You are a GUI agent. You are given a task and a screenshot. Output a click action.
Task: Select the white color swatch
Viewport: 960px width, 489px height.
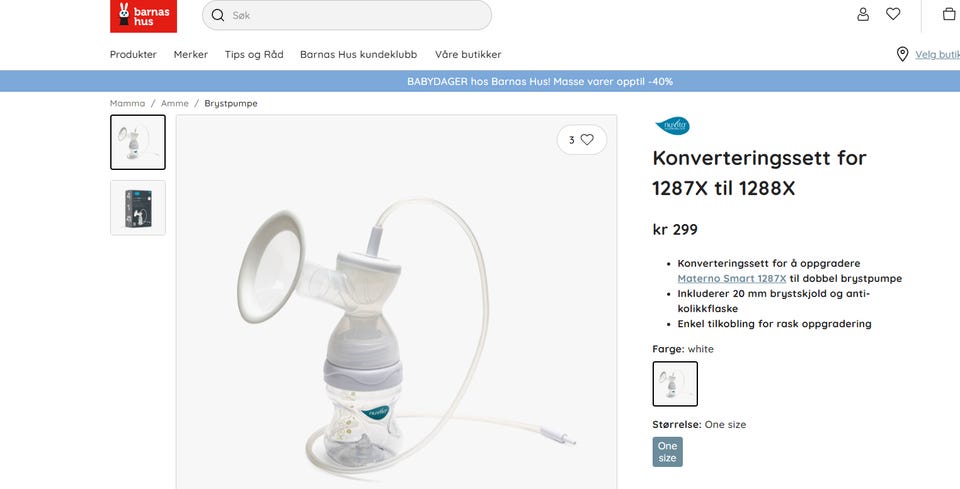[x=675, y=384]
